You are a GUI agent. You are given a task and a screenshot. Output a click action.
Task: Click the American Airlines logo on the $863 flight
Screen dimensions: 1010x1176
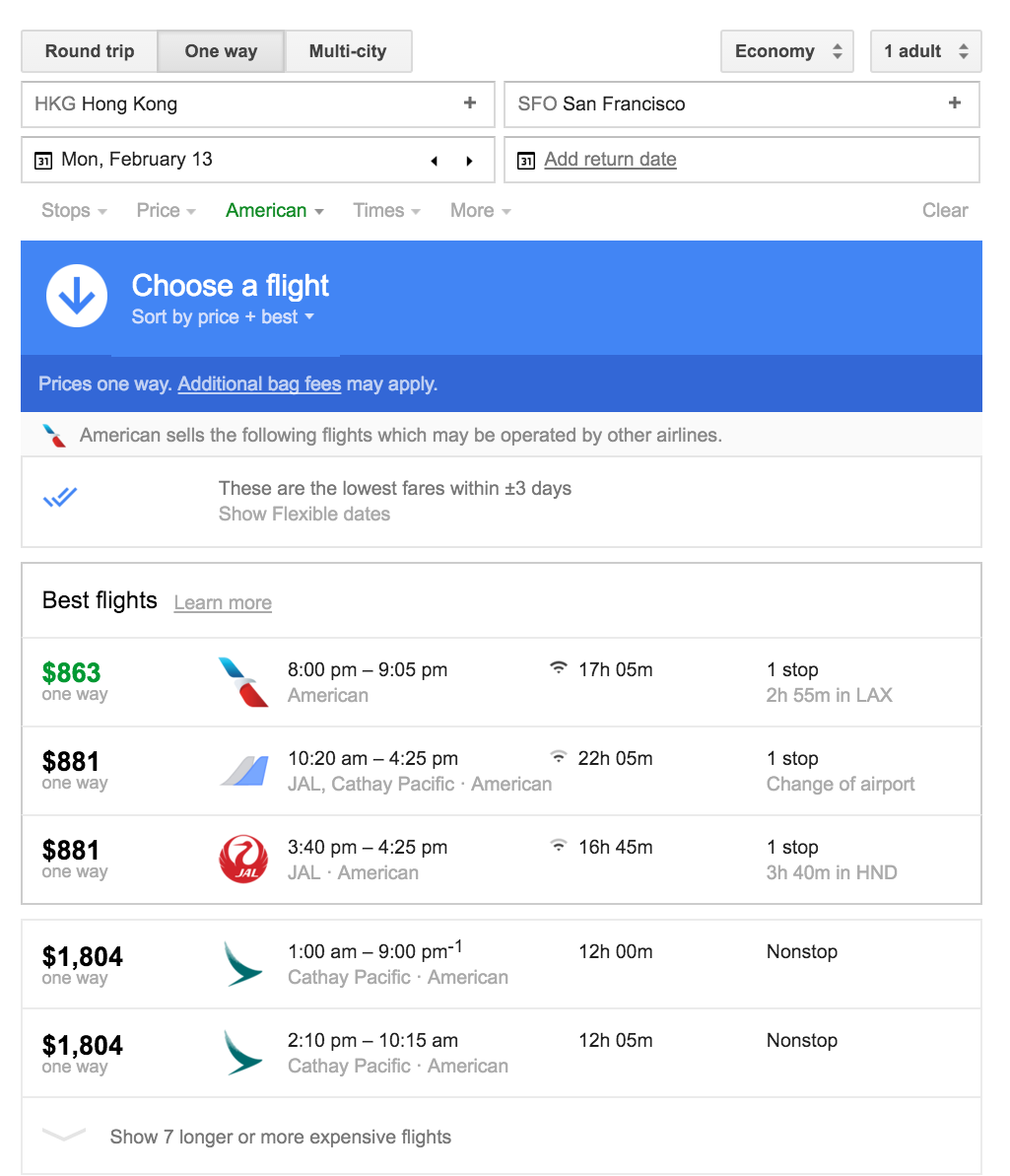coord(243,682)
